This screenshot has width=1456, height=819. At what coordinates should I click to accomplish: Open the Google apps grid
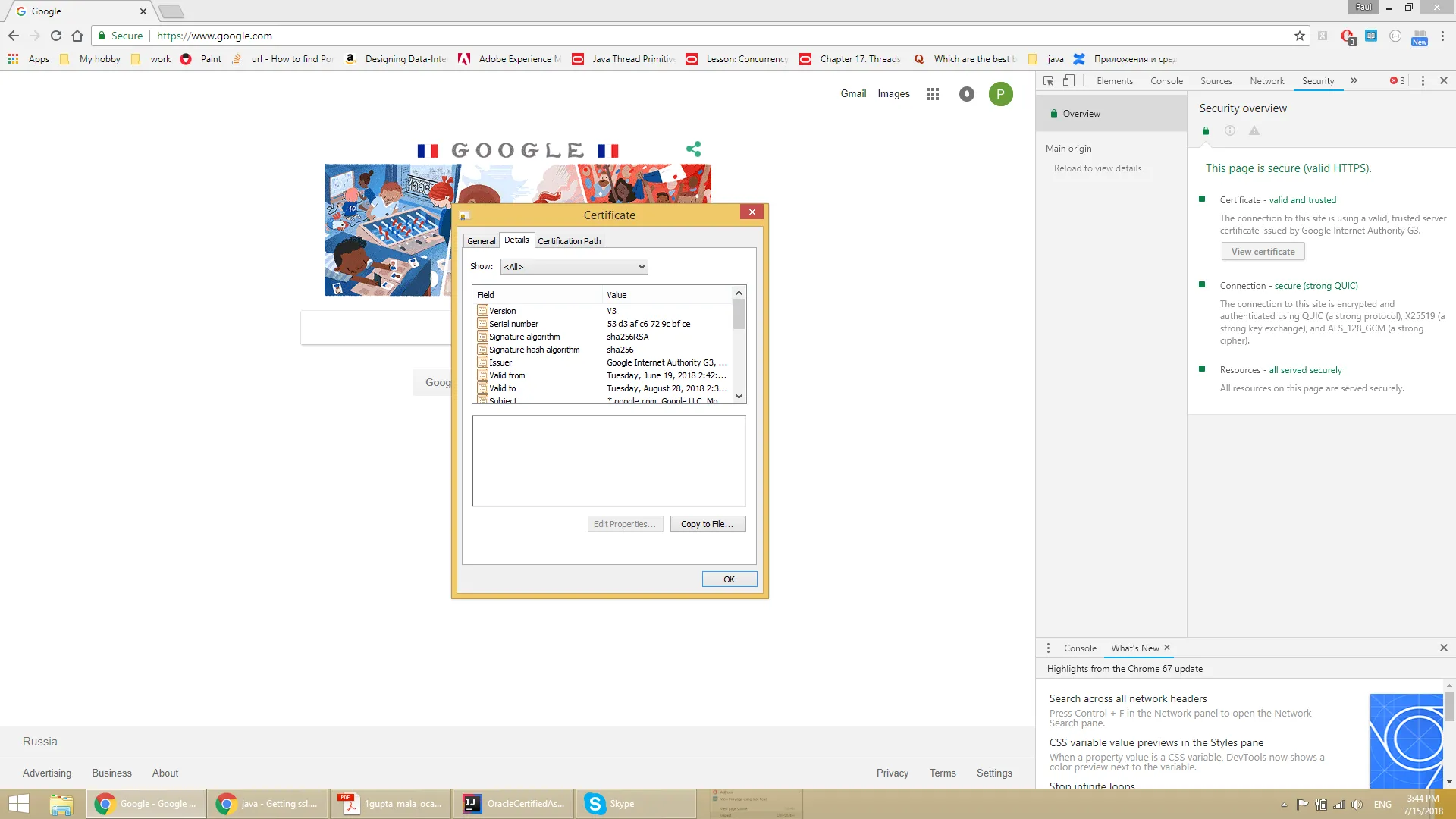933,94
